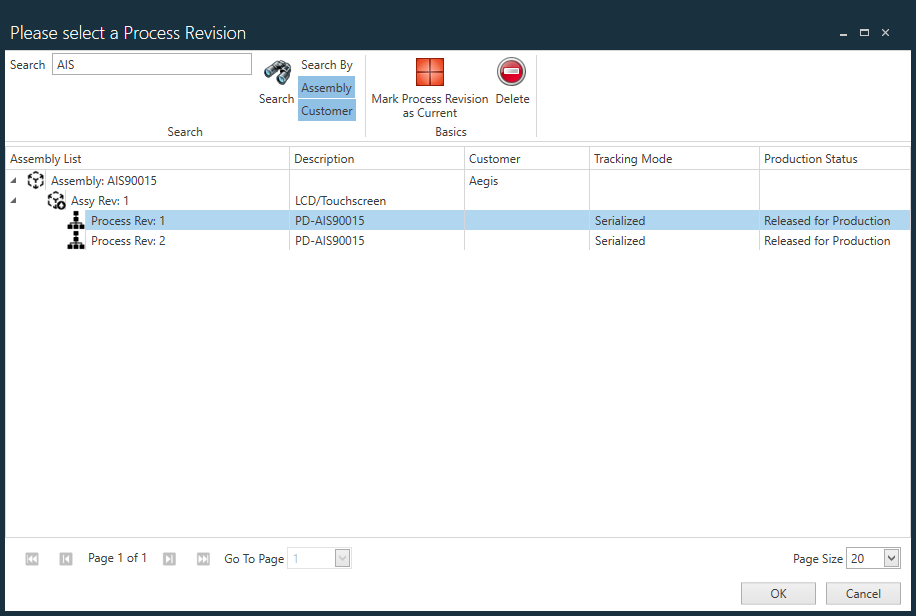Click the Mark Process Revision as Current icon
Image resolution: width=916 pixels, height=616 pixels.
pos(429,72)
